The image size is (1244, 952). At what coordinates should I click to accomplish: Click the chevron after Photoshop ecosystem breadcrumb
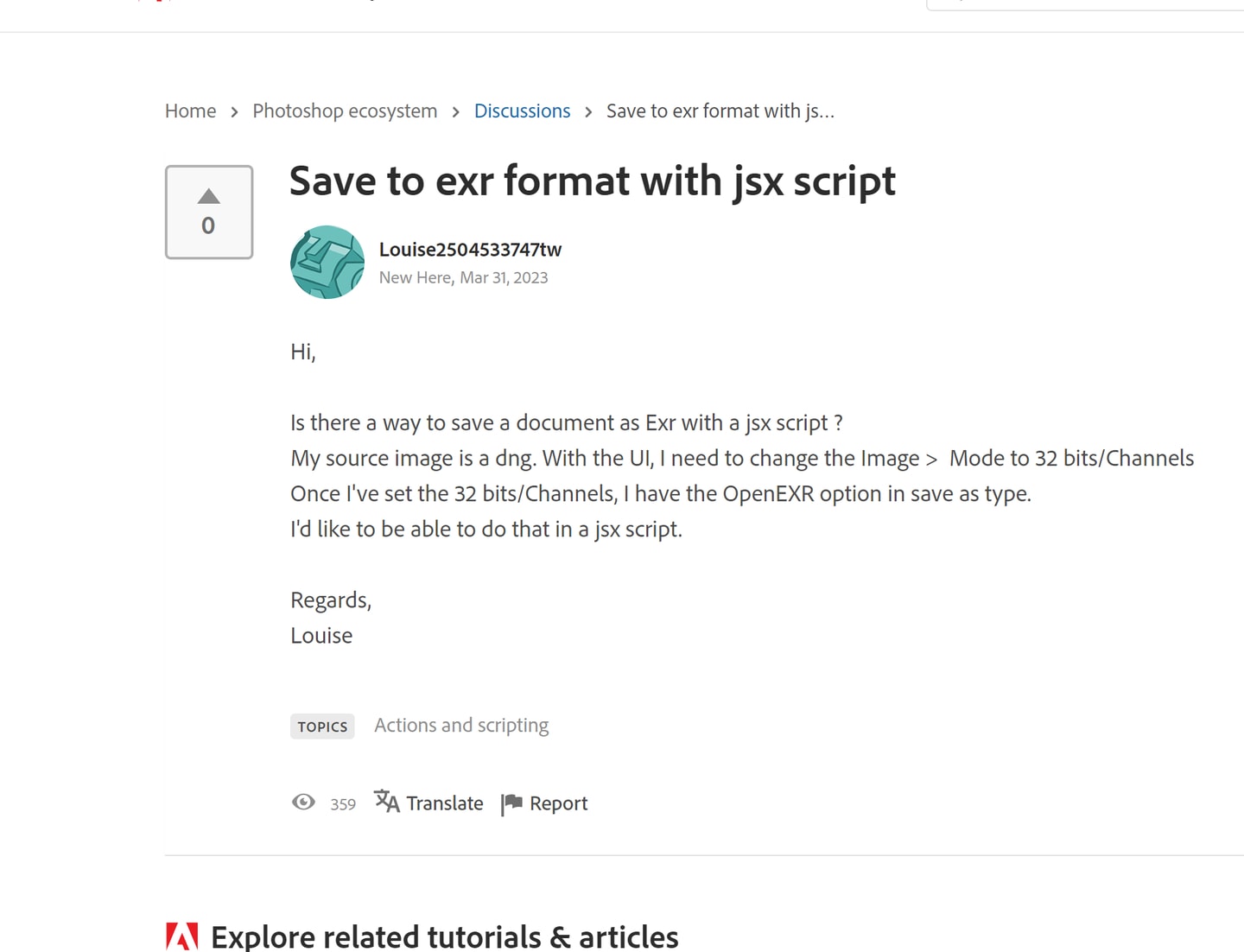(x=456, y=112)
